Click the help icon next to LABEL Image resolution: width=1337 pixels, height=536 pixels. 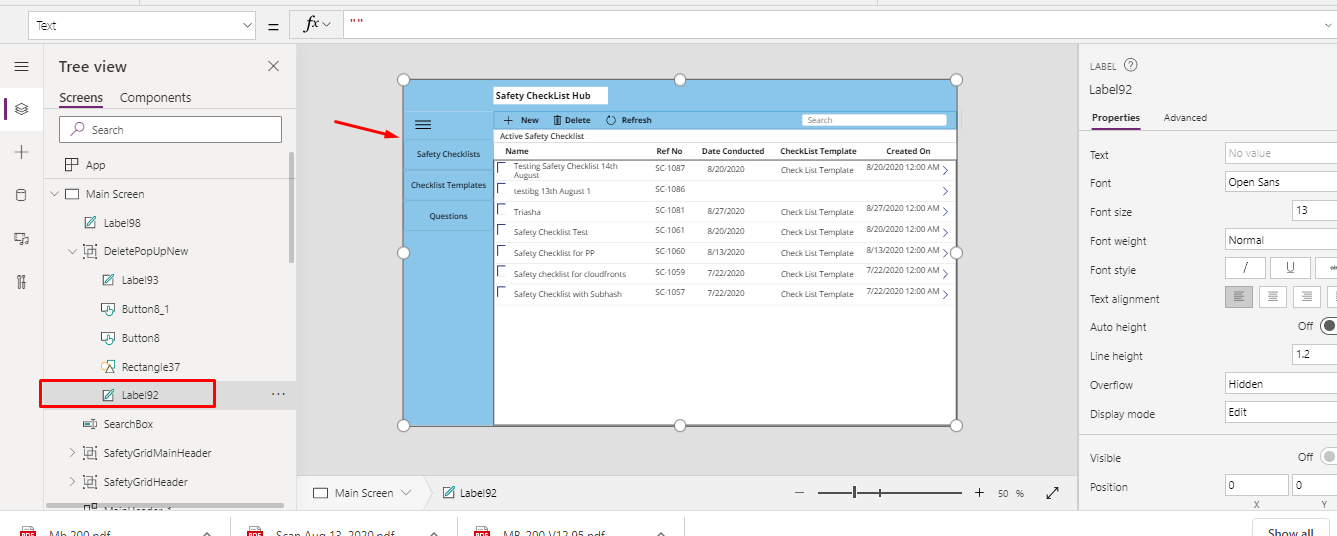point(1131,66)
